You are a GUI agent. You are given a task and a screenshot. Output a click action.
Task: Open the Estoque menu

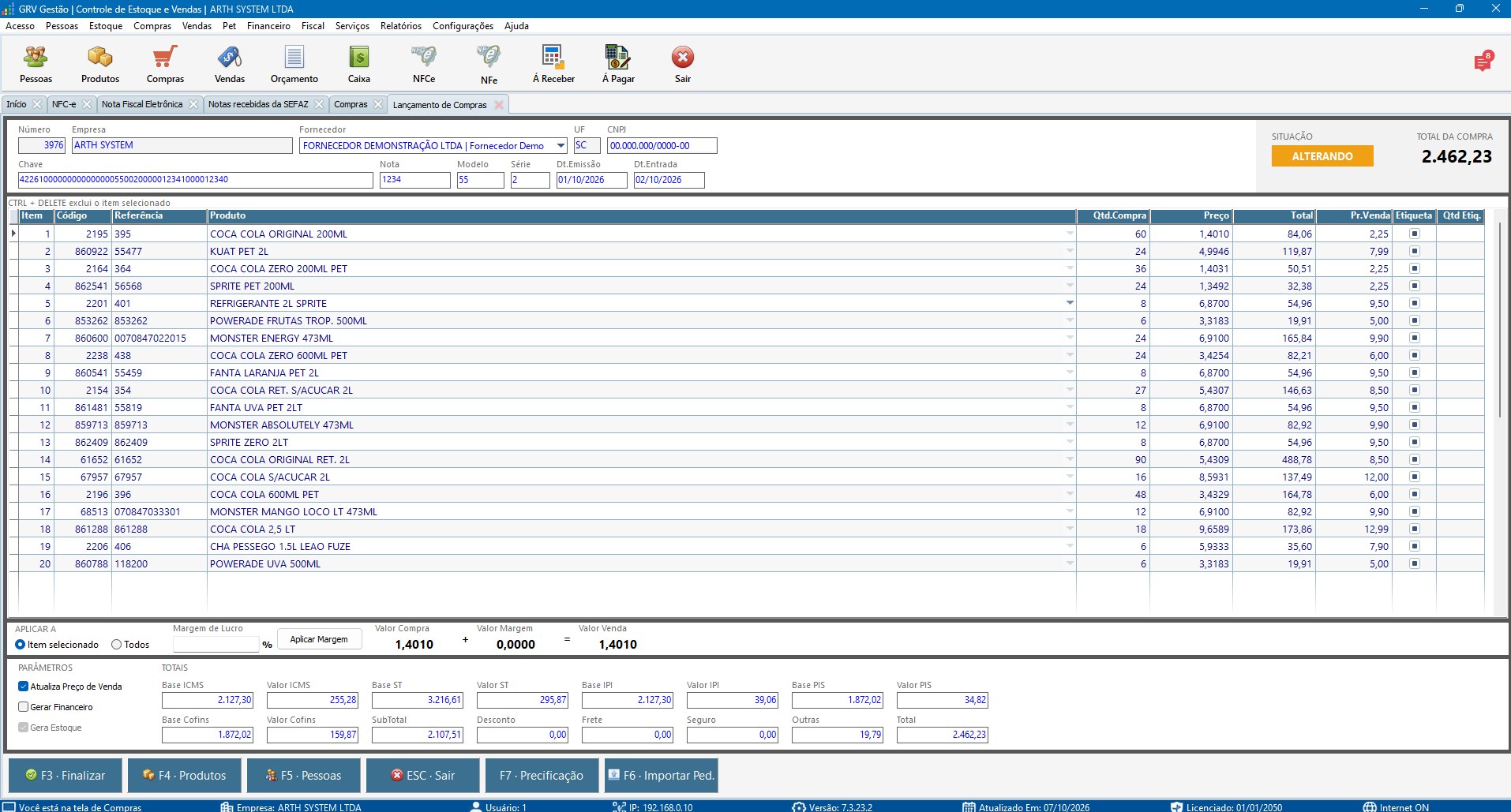coord(106,26)
